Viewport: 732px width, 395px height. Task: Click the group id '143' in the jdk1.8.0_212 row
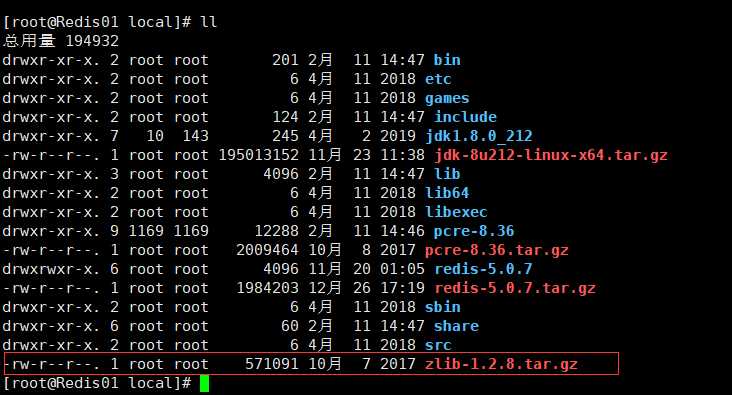pos(196,136)
